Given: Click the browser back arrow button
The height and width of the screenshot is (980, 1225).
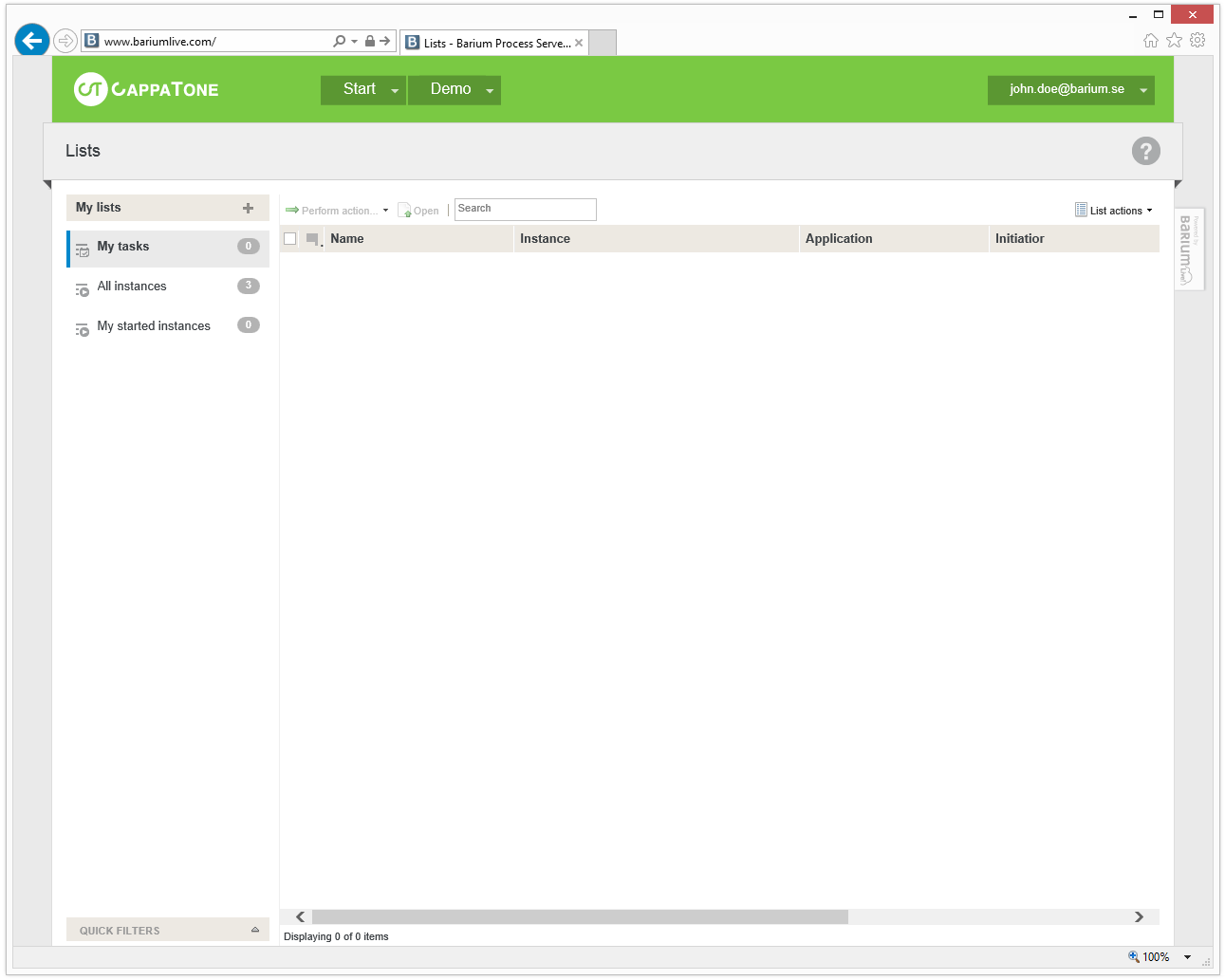Looking at the screenshot, I should [32, 41].
